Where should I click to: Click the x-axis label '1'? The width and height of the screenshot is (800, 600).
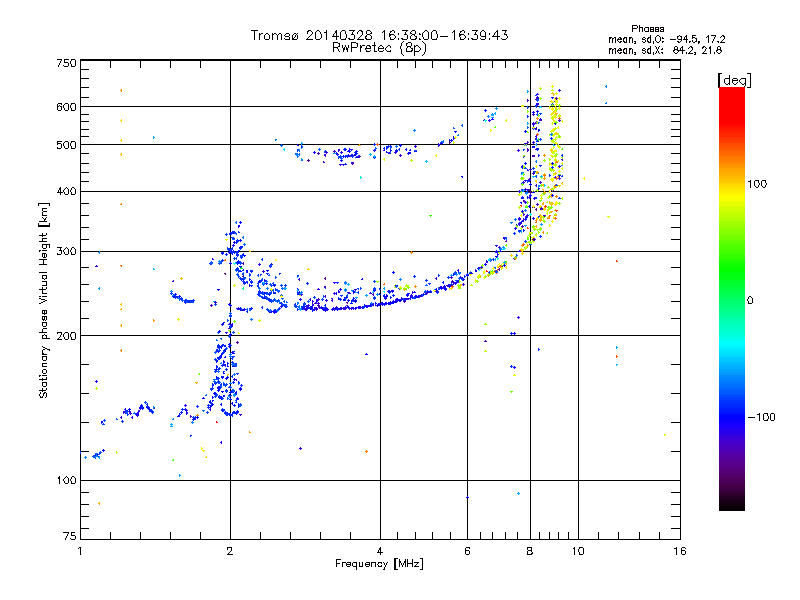point(80,551)
